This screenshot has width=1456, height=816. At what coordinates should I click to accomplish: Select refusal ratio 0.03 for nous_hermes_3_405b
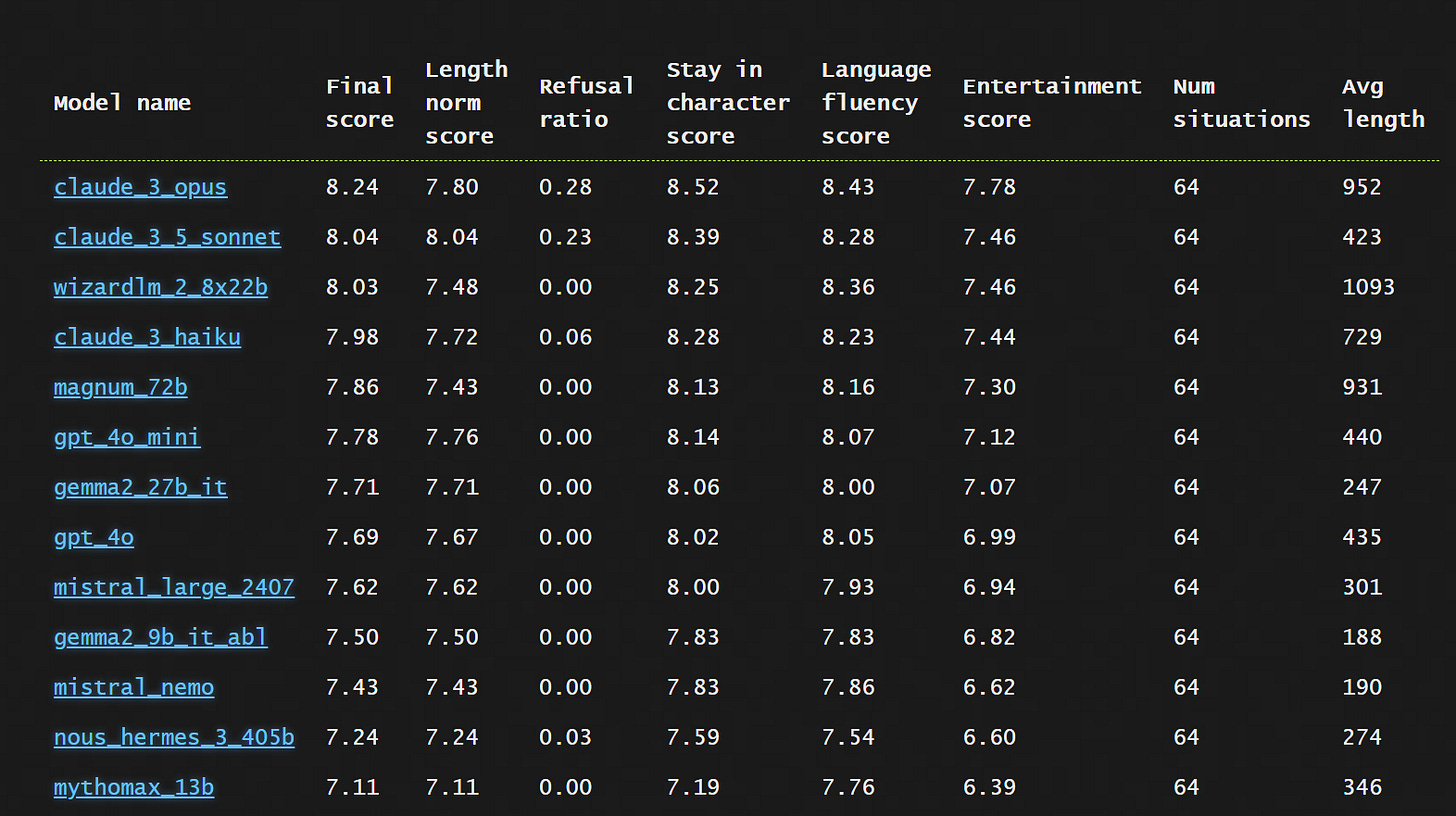click(x=565, y=737)
